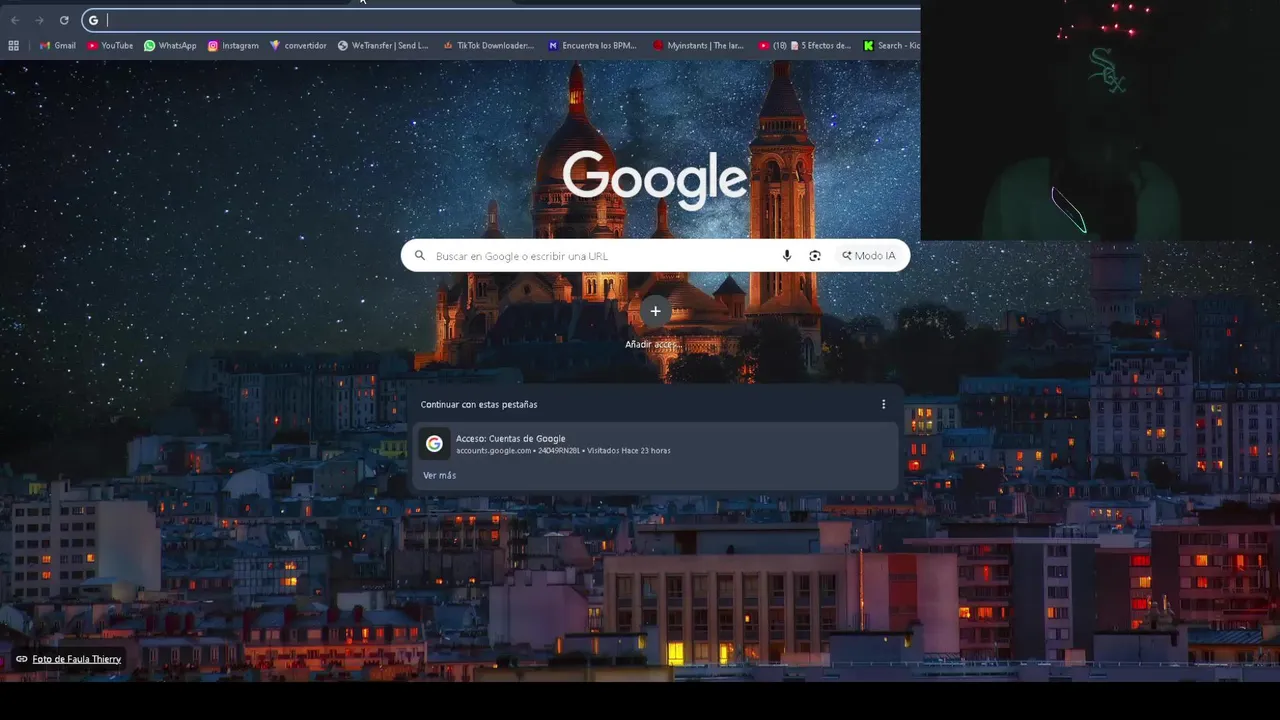Screen dimensions: 1280x720
Task: Start voice search with microphone icon
Action: pos(787,256)
